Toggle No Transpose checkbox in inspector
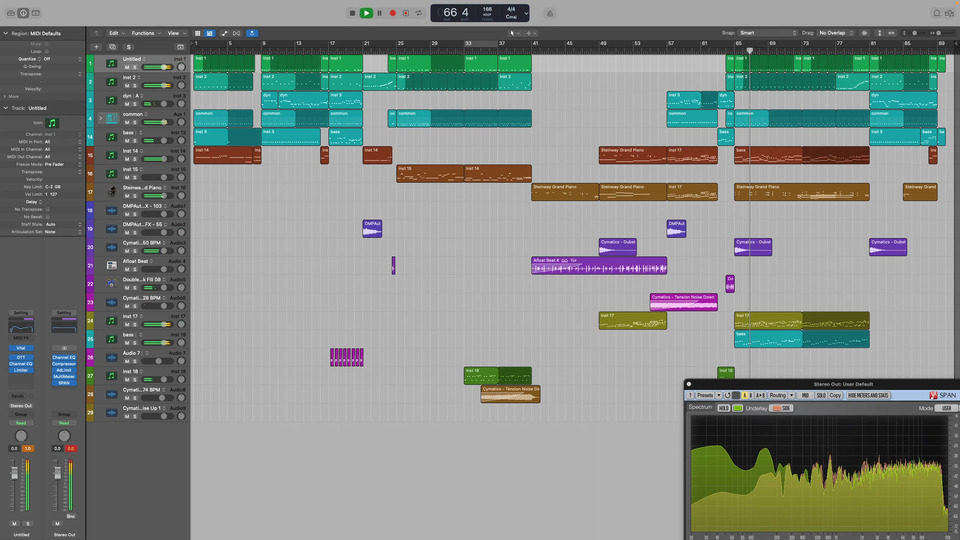This screenshot has height=540, width=960. [x=47, y=209]
